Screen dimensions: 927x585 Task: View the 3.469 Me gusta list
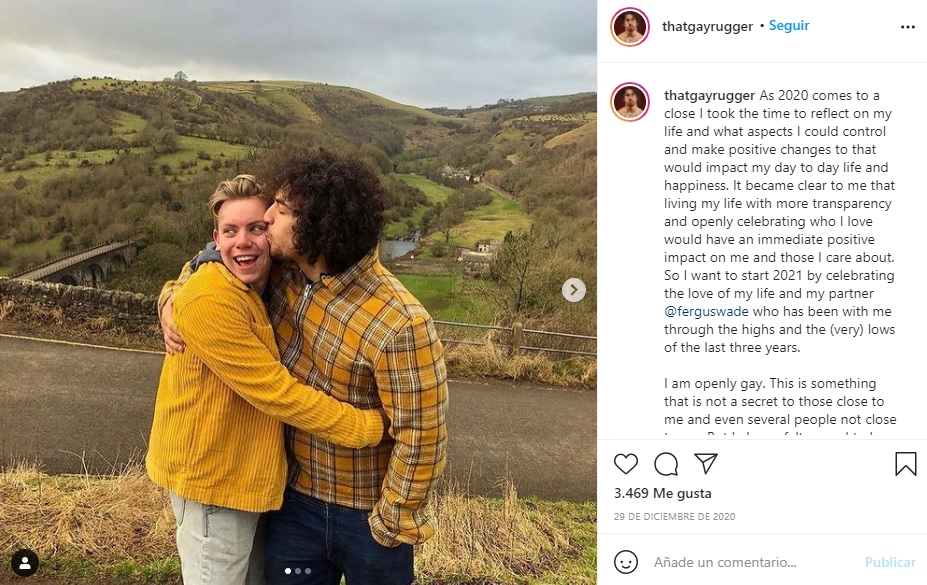click(663, 493)
